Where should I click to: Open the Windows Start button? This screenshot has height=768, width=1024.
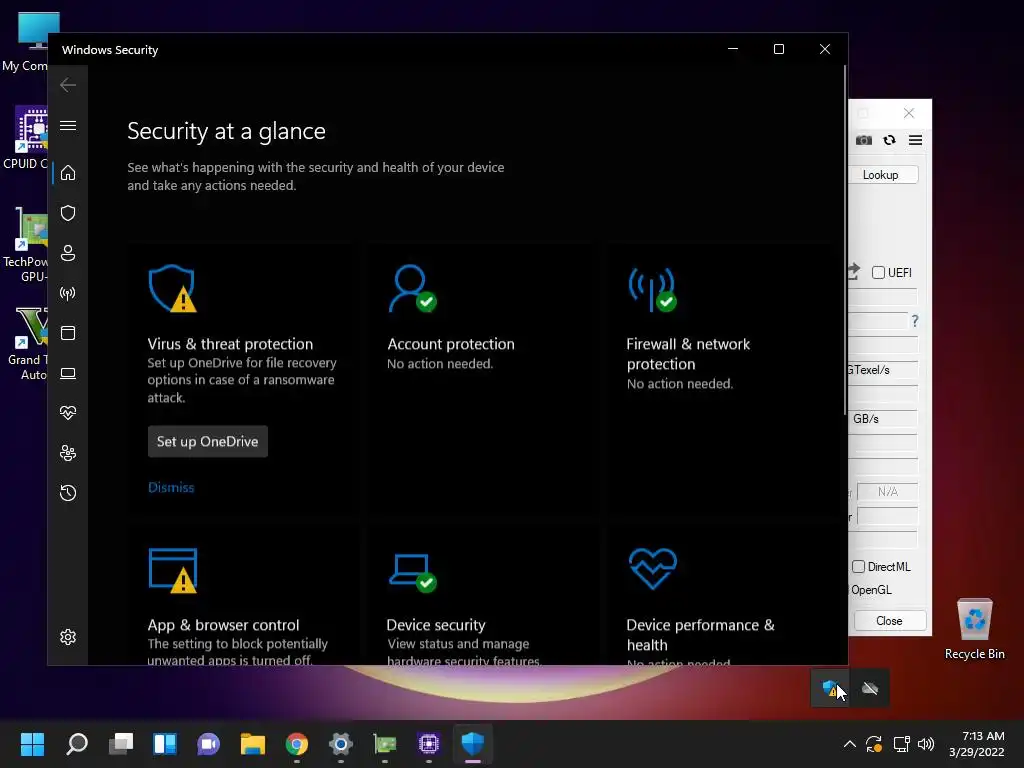pos(32,744)
